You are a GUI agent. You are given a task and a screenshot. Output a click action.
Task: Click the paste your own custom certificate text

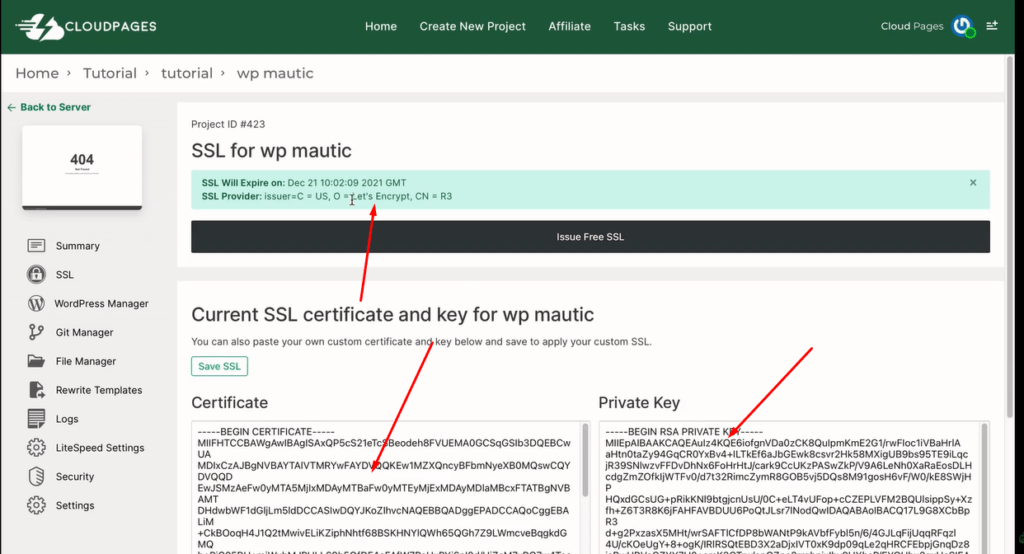[x=421, y=342]
